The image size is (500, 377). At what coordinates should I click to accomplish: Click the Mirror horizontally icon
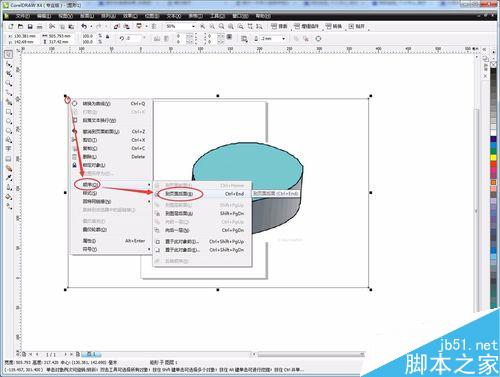pos(157,39)
